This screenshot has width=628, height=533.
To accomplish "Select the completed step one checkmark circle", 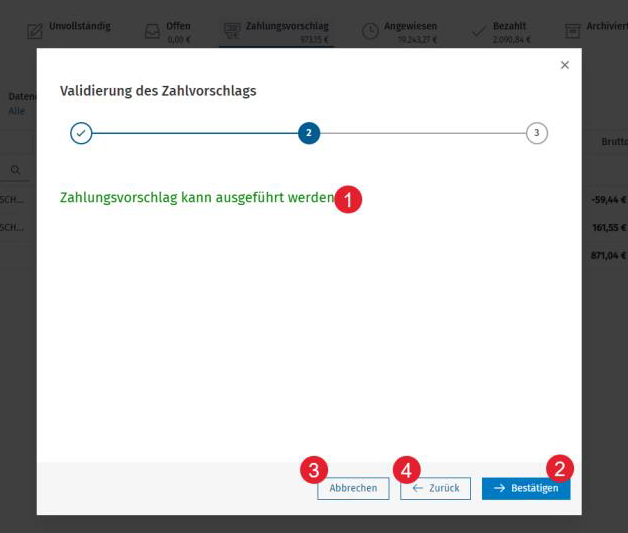I will pyautogui.click(x=81, y=133).
